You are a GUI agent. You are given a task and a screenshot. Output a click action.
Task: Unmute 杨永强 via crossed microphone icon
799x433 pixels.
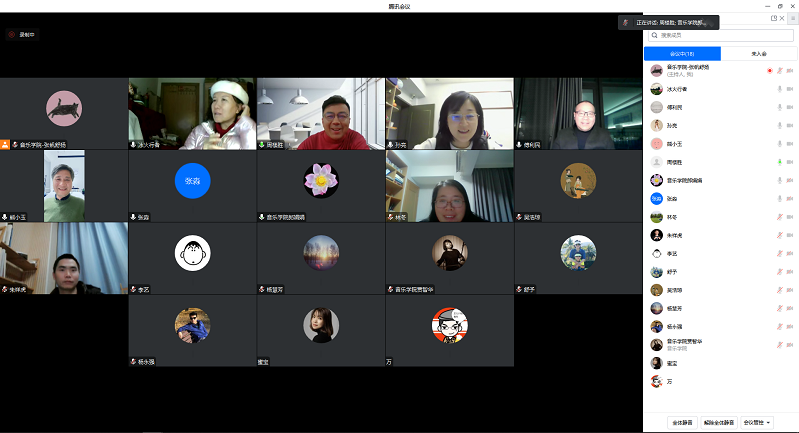tap(780, 327)
